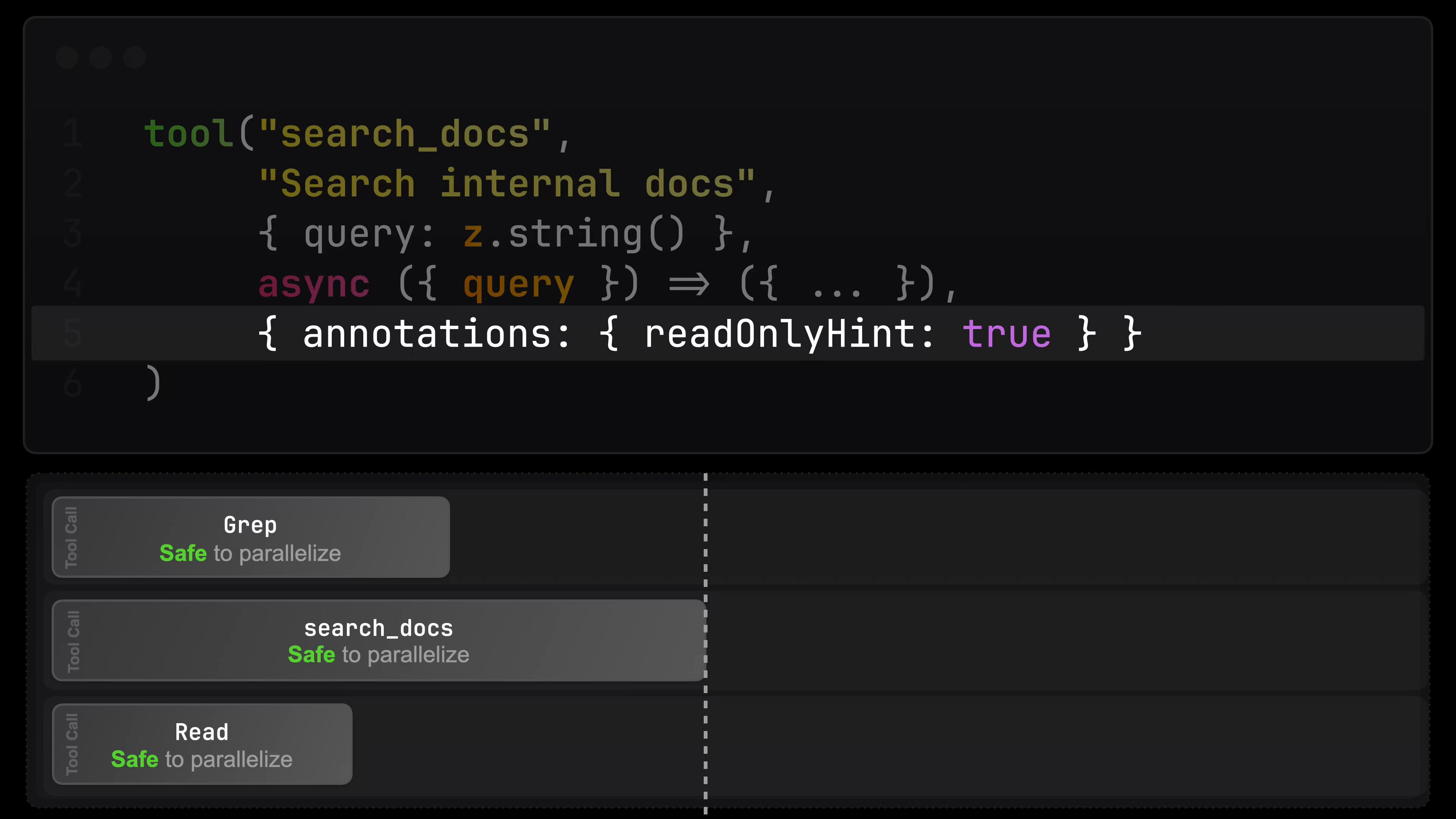Click line number 6 in the gutter
Image resolution: width=1456 pixels, height=819 pixels.
coord(72,383)
